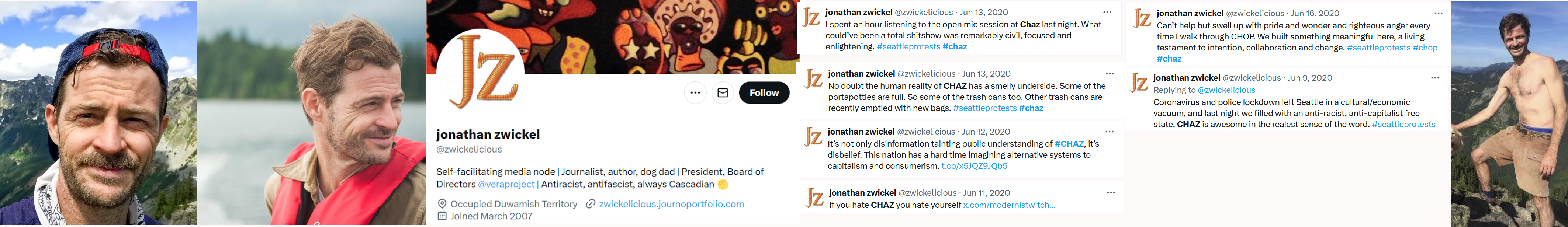Open the x.com/modernistwitch link in the Jun 11 tweet
The image size is (1568, 227).
click(1008, 205)
